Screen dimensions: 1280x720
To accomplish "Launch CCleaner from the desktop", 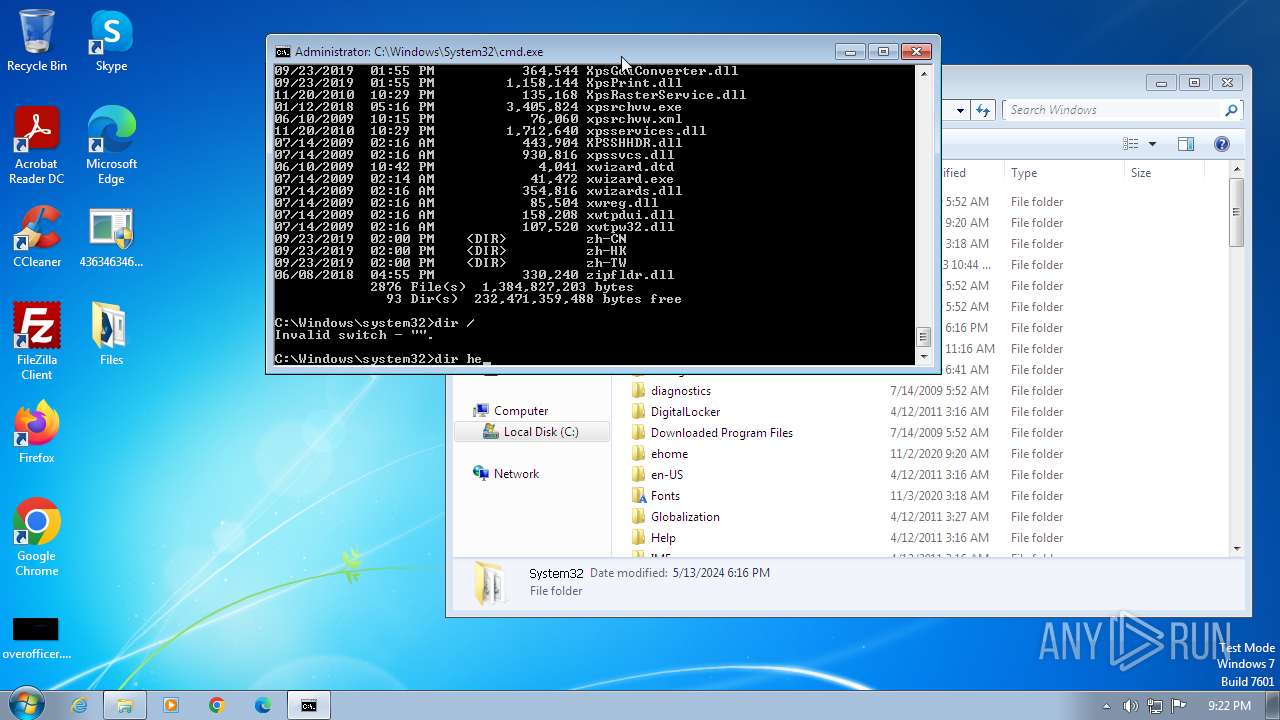I will tap(37, 237).
